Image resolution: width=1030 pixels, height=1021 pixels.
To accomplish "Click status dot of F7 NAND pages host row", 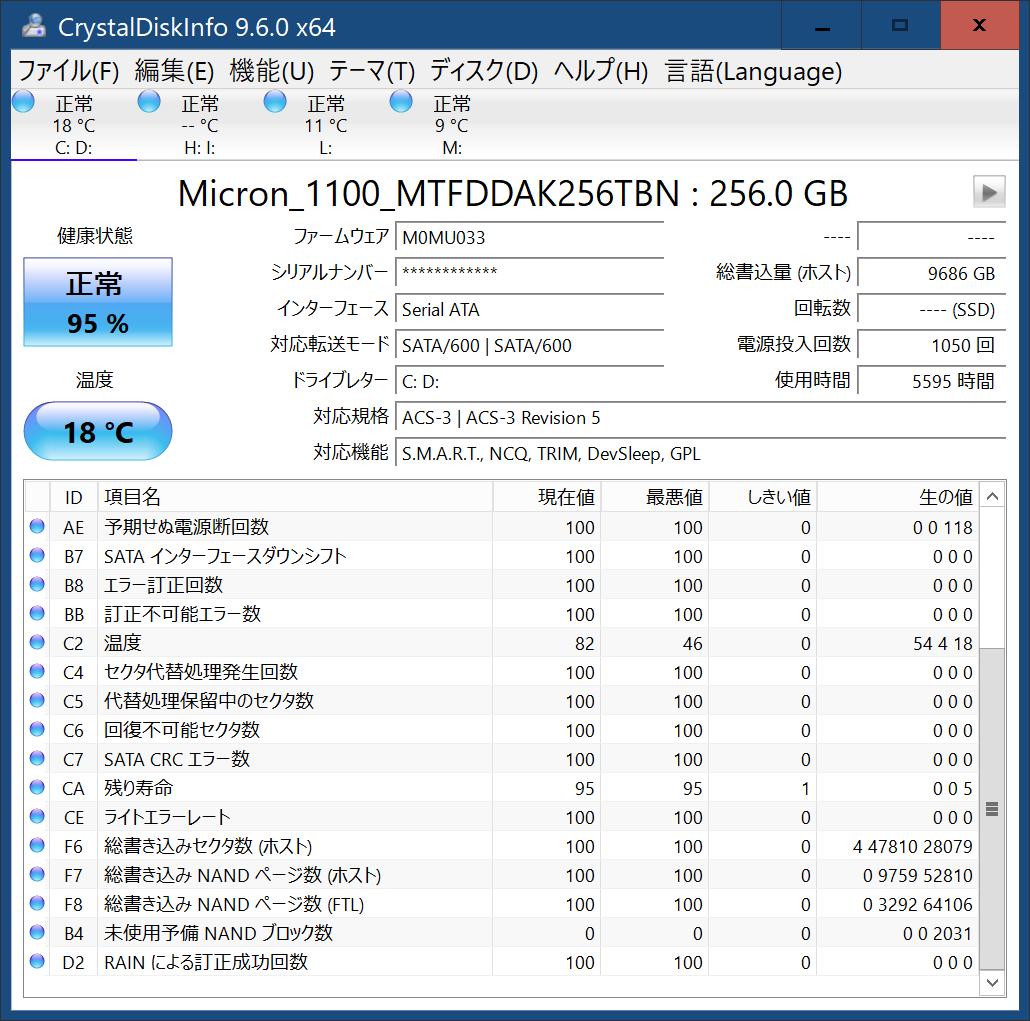I will pos(37,874).
